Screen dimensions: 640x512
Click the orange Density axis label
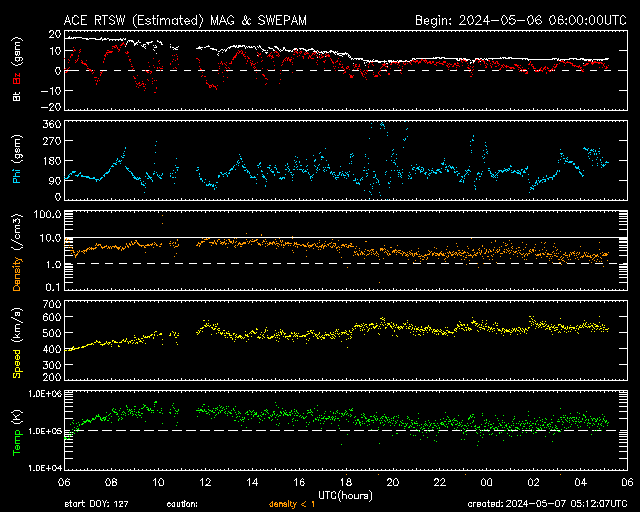pos(17,274)
